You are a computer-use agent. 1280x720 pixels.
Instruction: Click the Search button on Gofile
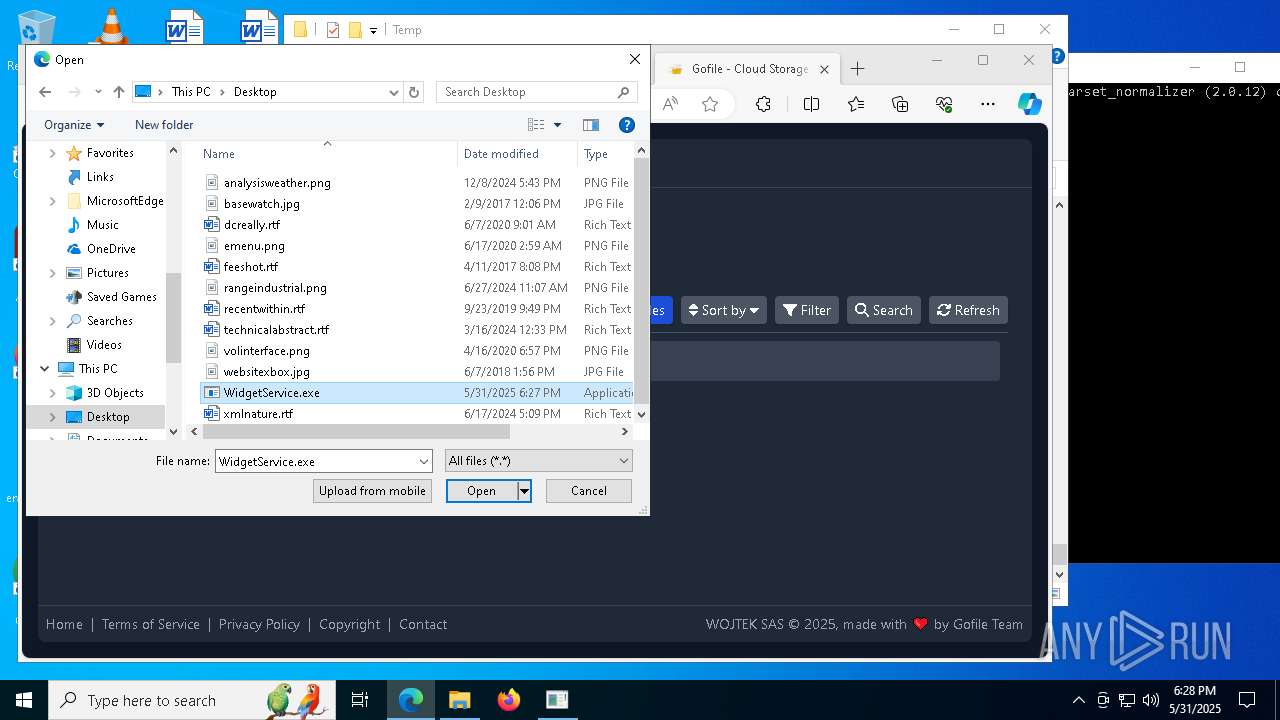pyautogui.click(x=884, y=310)
